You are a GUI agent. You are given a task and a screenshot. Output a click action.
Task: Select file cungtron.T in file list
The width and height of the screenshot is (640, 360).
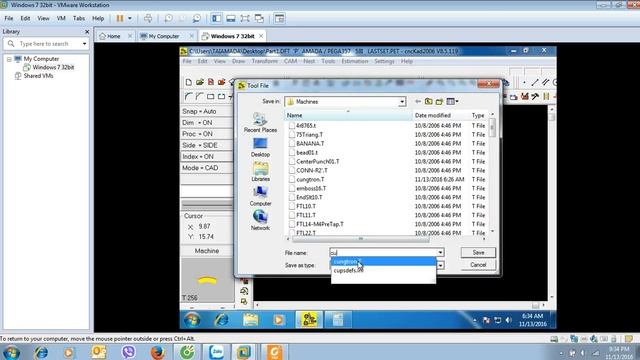310,180
